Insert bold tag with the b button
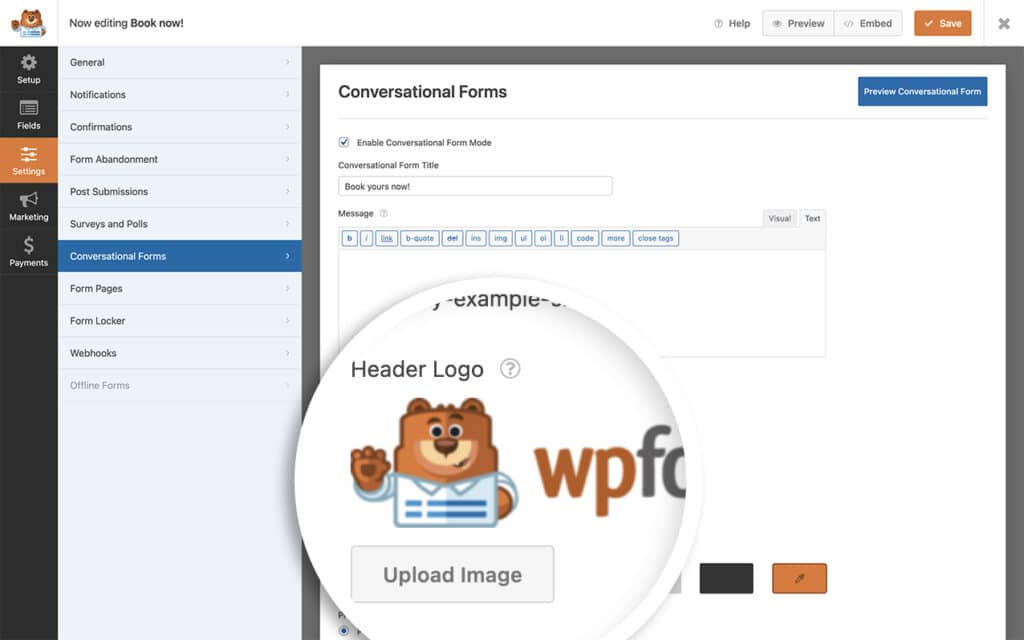 coord(350,238)
